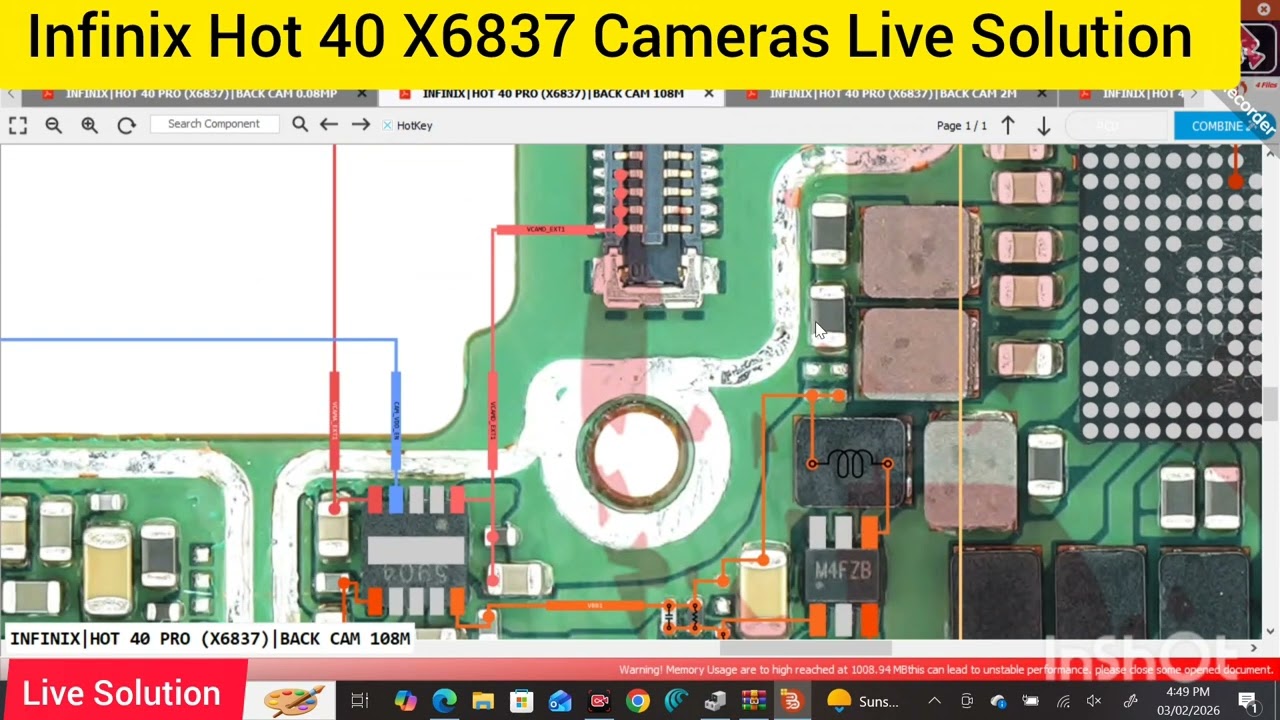The width and height of the screenshot is (1280, 720).
Task: Click the M4FZB component on the board
Action: [843, 574]
